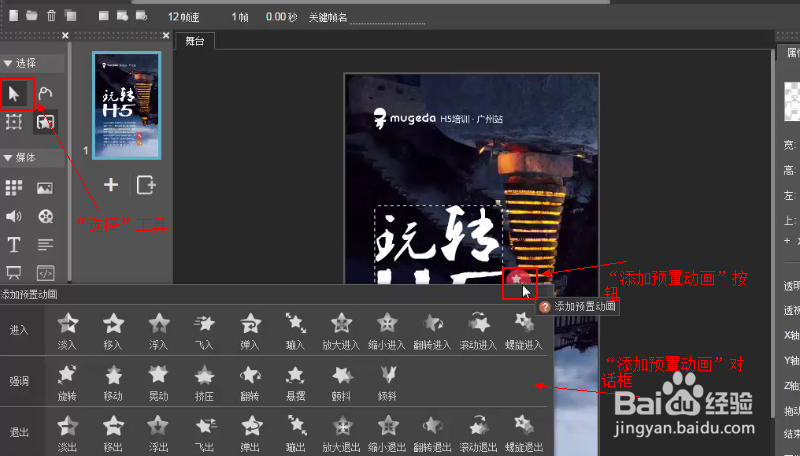Select page 1 thumbnail

click(x=127, y=105)
